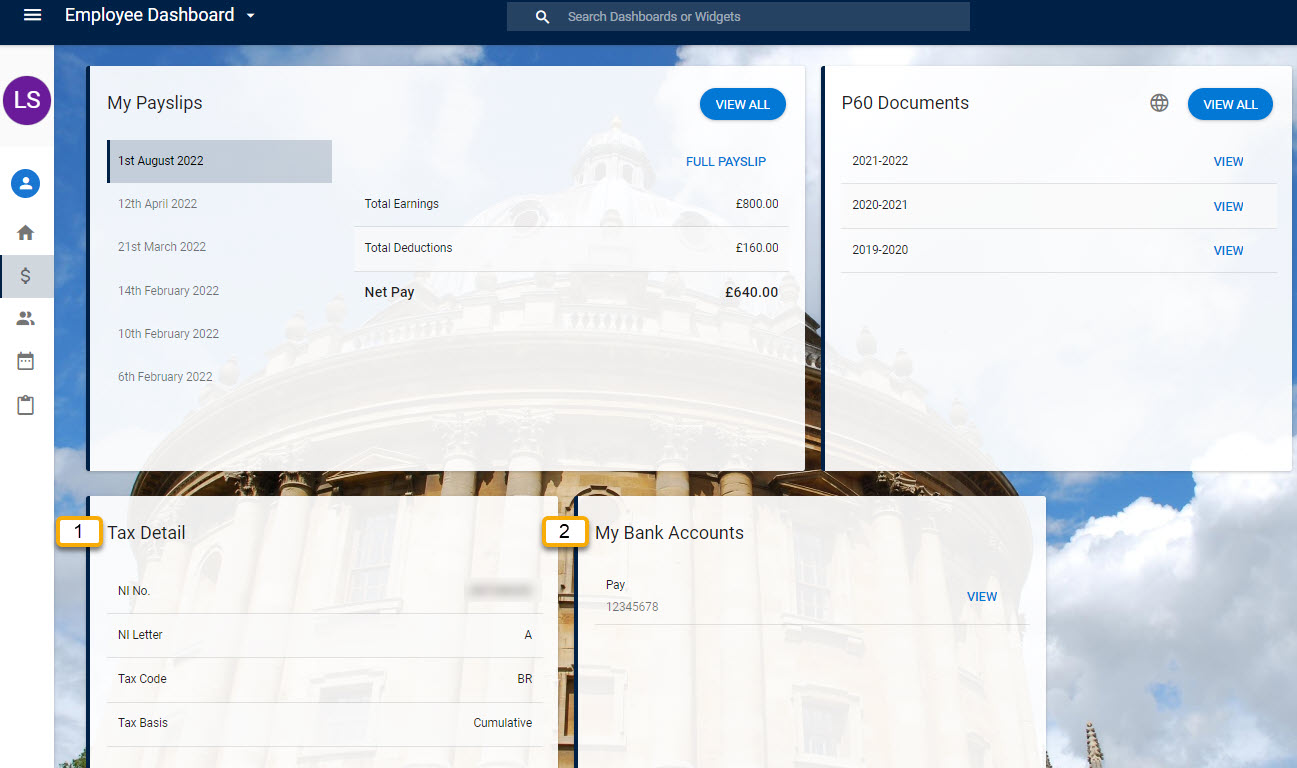Click the search magnifier icon
Viewport: 1297px width, 768px height.
tap(542, 17)
